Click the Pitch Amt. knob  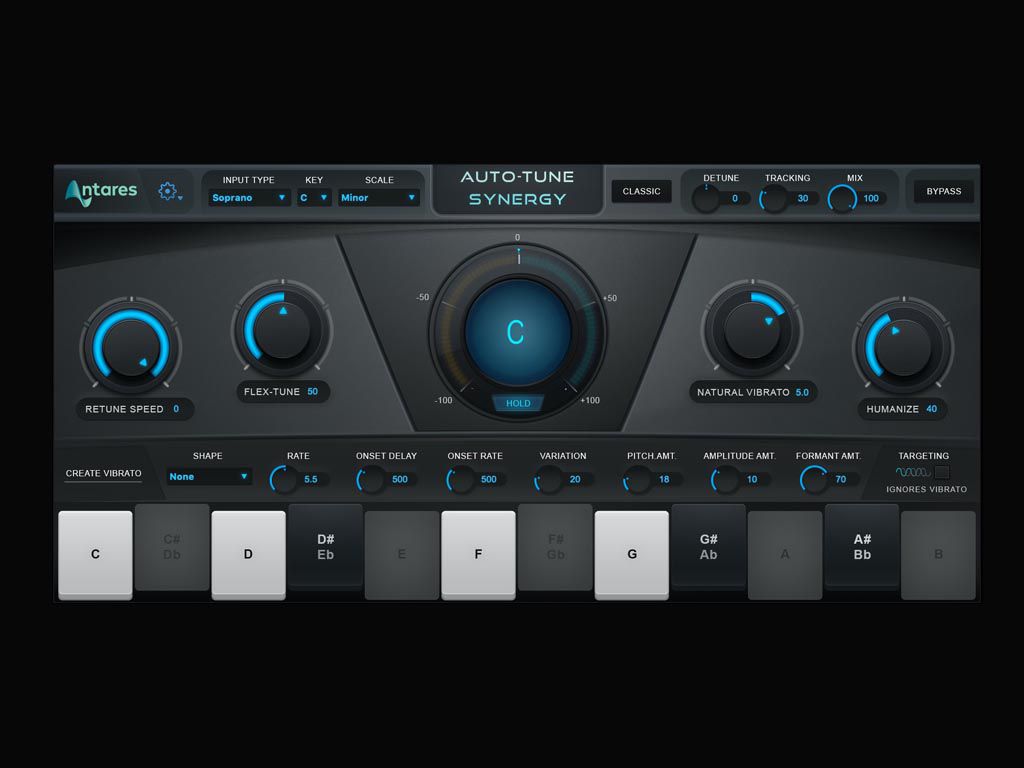pyautogui.click(x=637, y=479)
